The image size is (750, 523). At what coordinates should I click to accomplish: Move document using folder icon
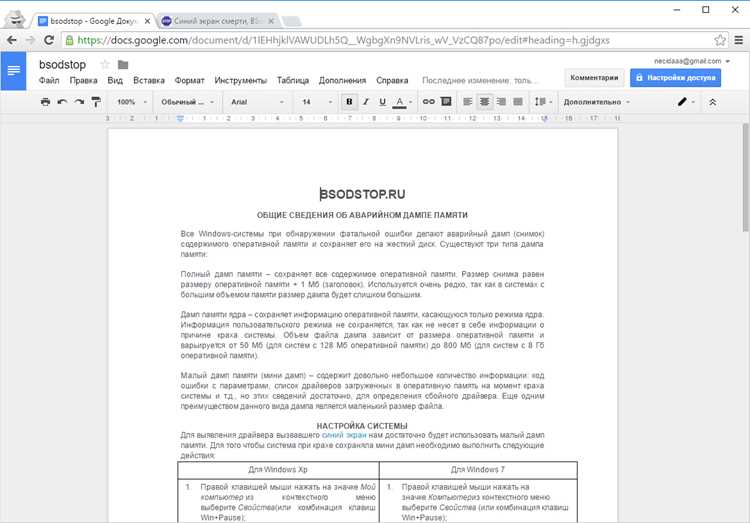[x=123, y=64]
